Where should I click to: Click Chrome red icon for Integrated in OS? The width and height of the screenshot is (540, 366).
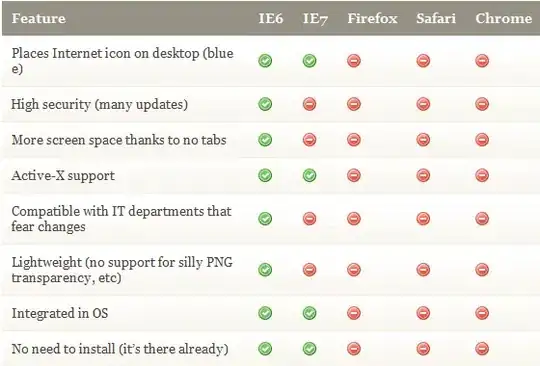pos(482,313)
